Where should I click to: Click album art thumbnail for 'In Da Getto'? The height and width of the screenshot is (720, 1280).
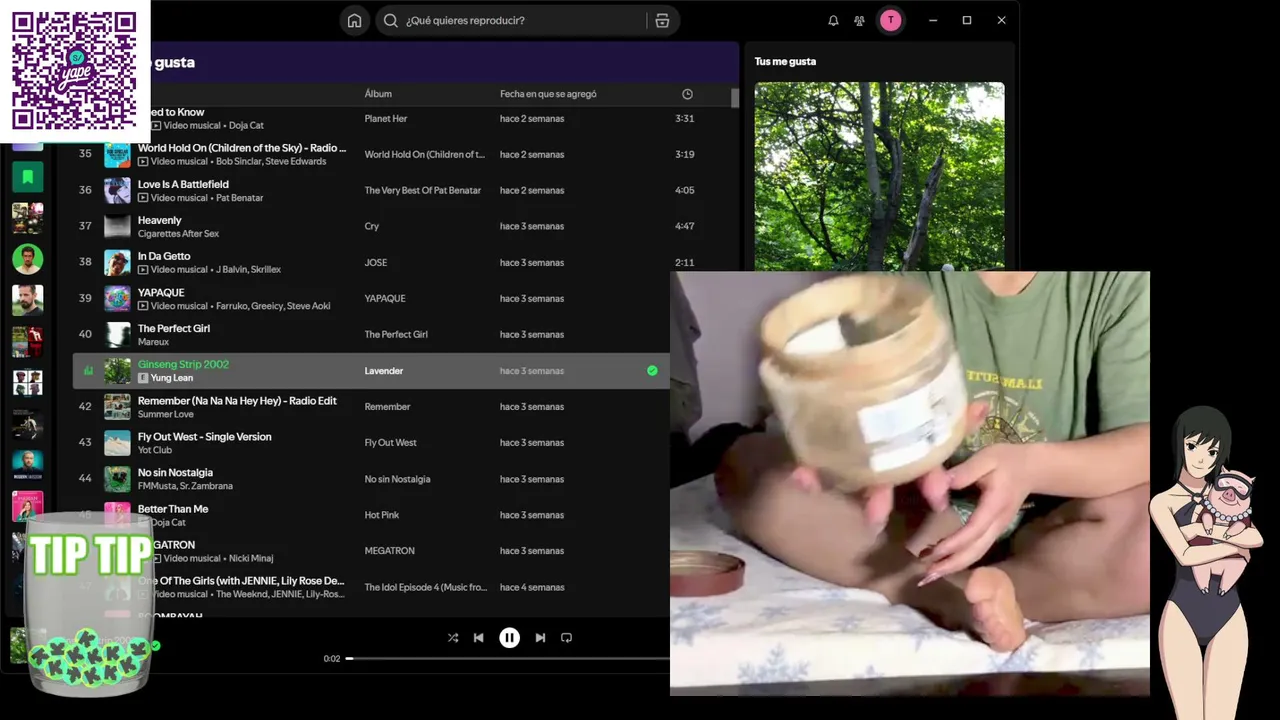pos(117,263)
